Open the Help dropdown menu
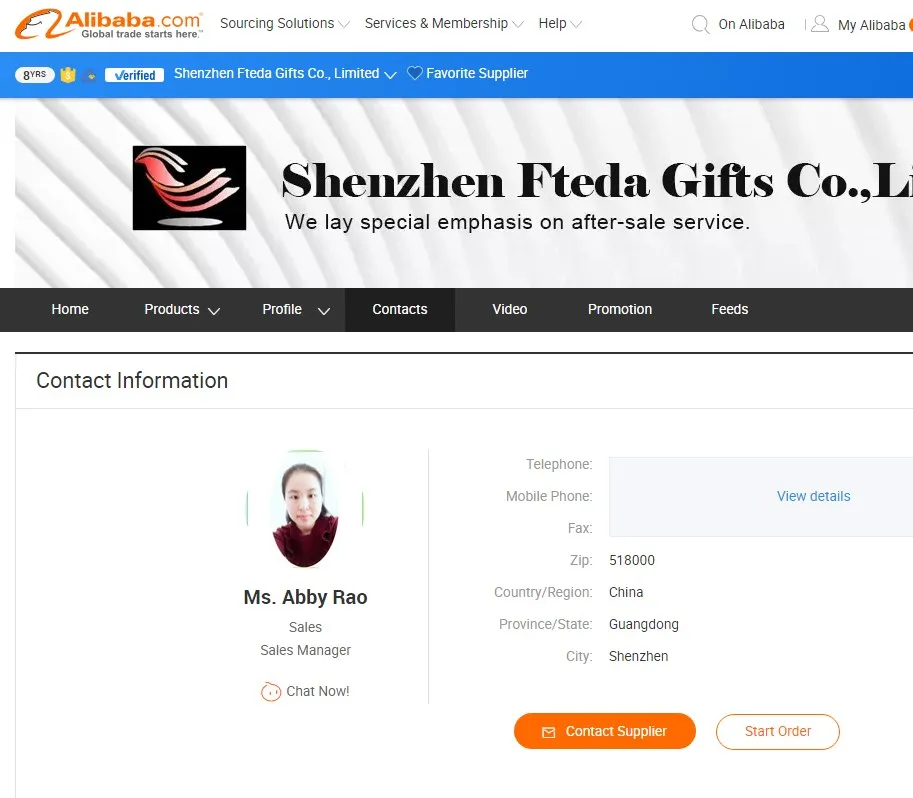 pyautogui.click(x=560, y=23)
